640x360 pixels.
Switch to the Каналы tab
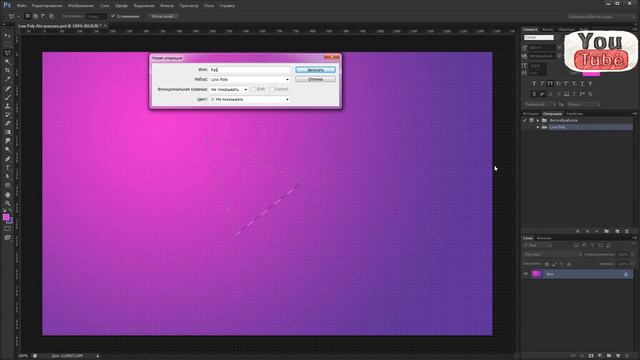coord(544,238)
